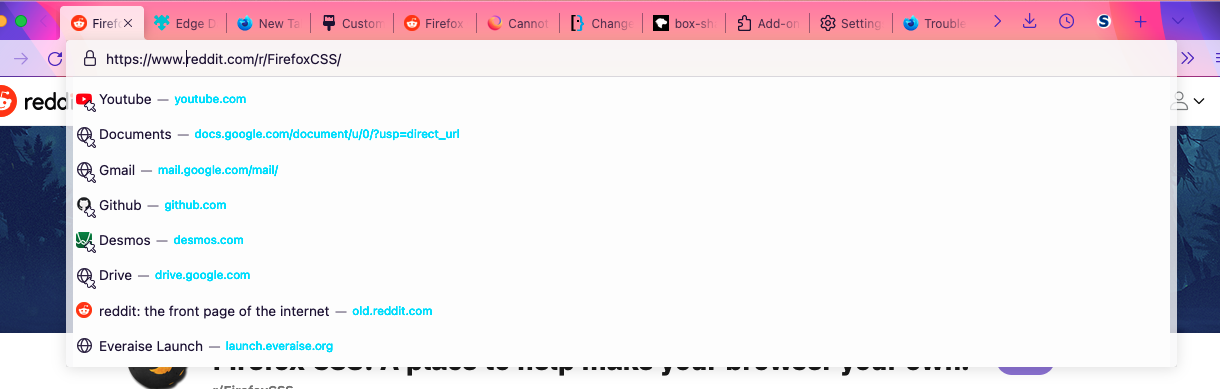Open the History clock icon
The width and height of the screenshot is (1220, 389).
coord(1066,21)
